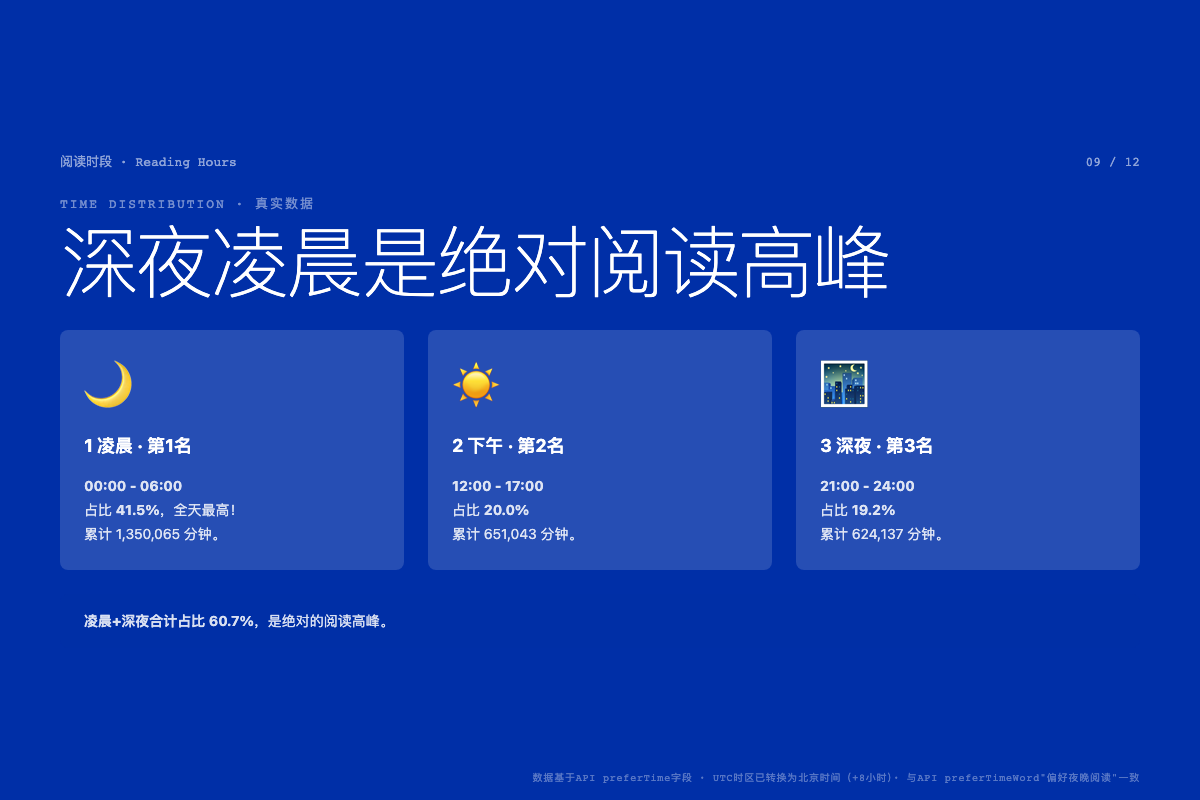The width and height of the screenshot is (1200, 800).
Task: Click the time range 21:00 - 24:00
Action: [867, 486]
